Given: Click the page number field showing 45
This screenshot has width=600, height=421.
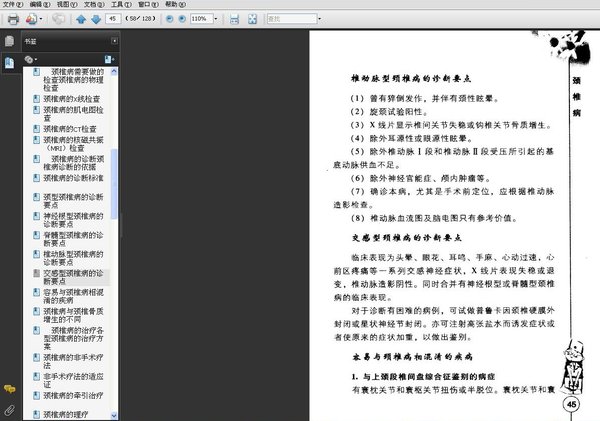Looking at the screenshot, I should coord(113,18).
